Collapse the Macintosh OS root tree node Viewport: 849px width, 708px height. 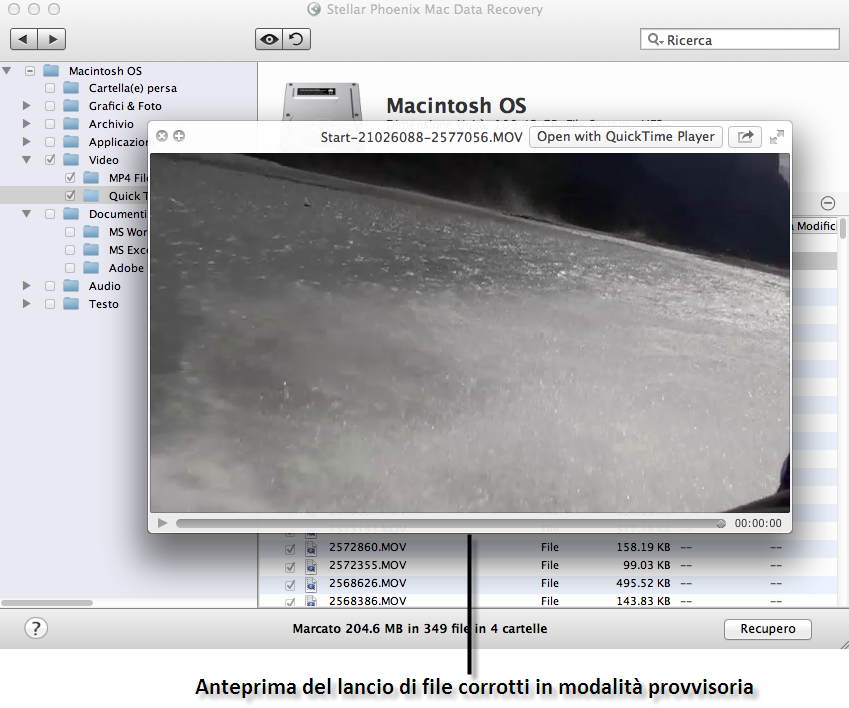click(7, 70)
